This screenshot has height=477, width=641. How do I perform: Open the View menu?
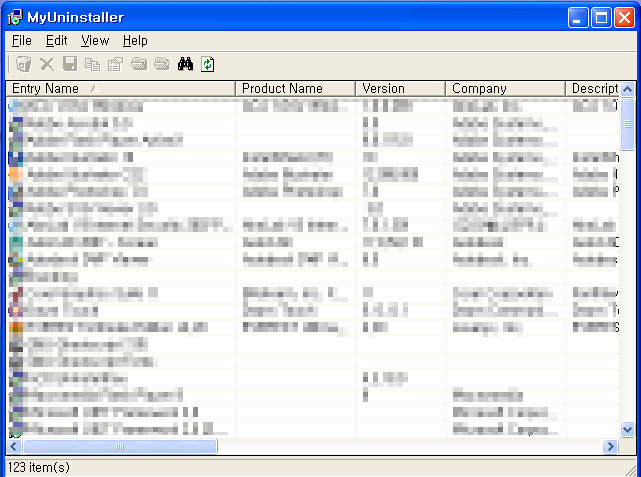pyautogui.click(x=95, y=40)
